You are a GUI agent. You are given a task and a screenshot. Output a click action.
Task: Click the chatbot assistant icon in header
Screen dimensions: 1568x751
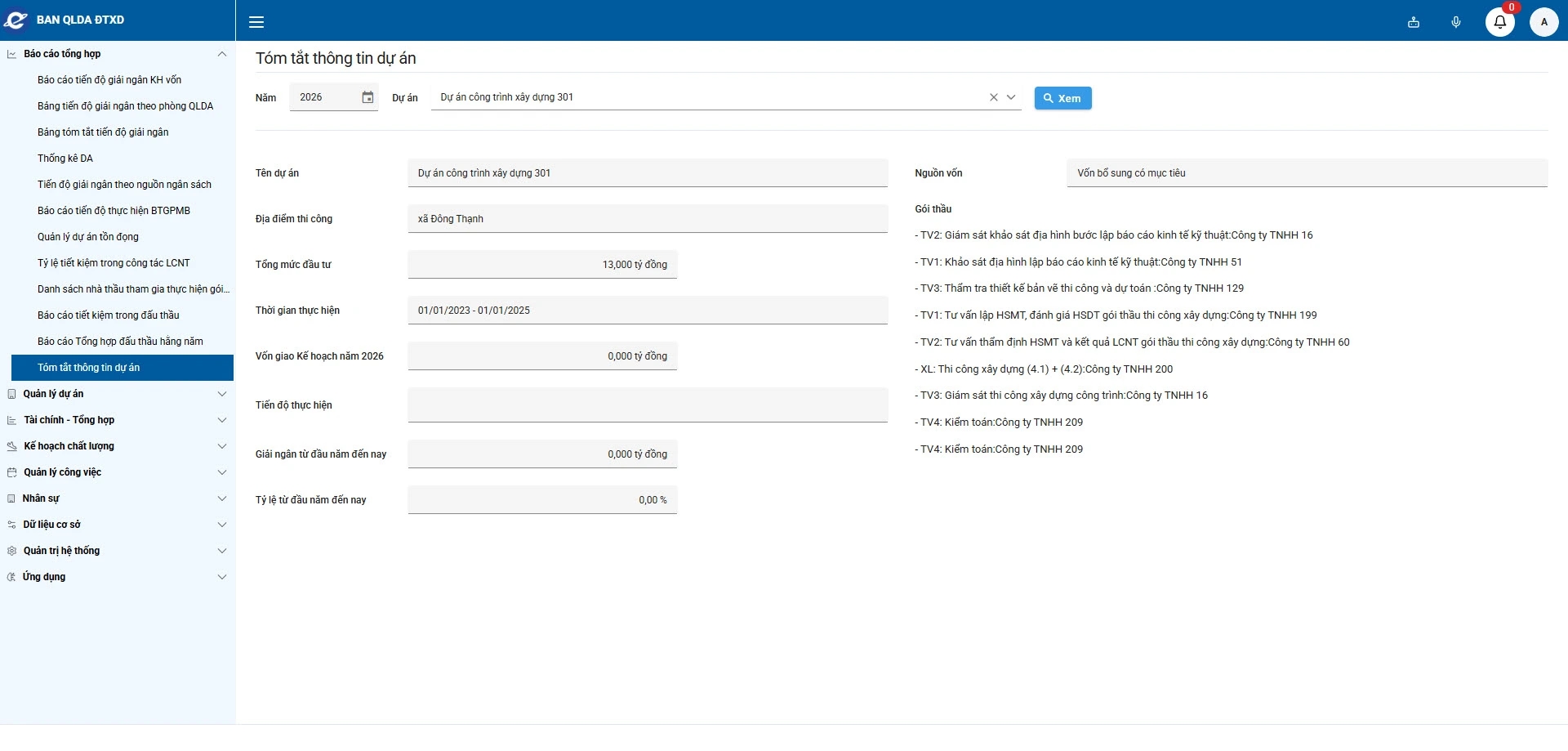click(1413, 22)
